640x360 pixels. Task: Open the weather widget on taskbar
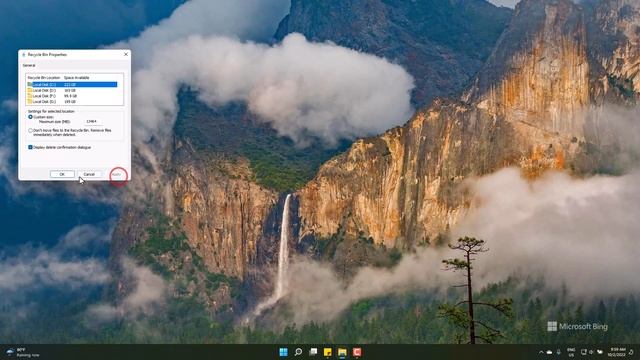point(22,352)
